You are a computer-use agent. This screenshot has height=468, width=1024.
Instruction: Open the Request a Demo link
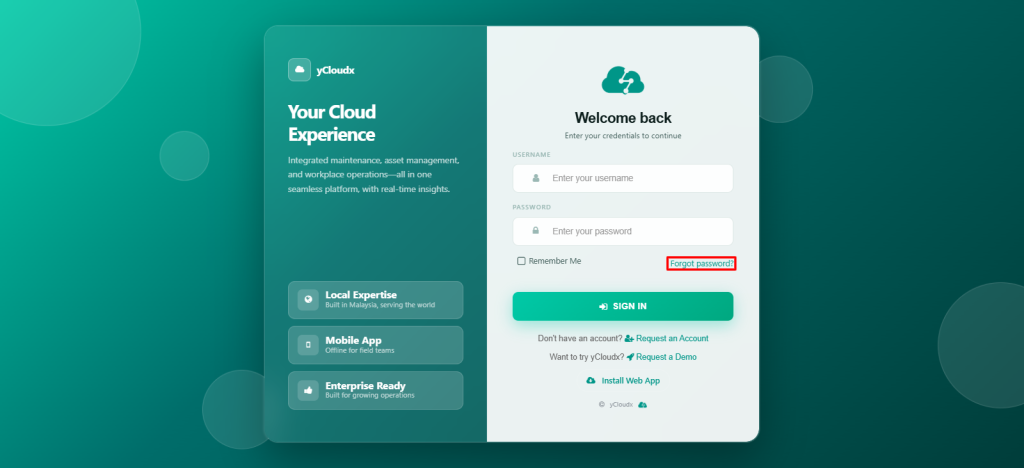pos(666,357)
